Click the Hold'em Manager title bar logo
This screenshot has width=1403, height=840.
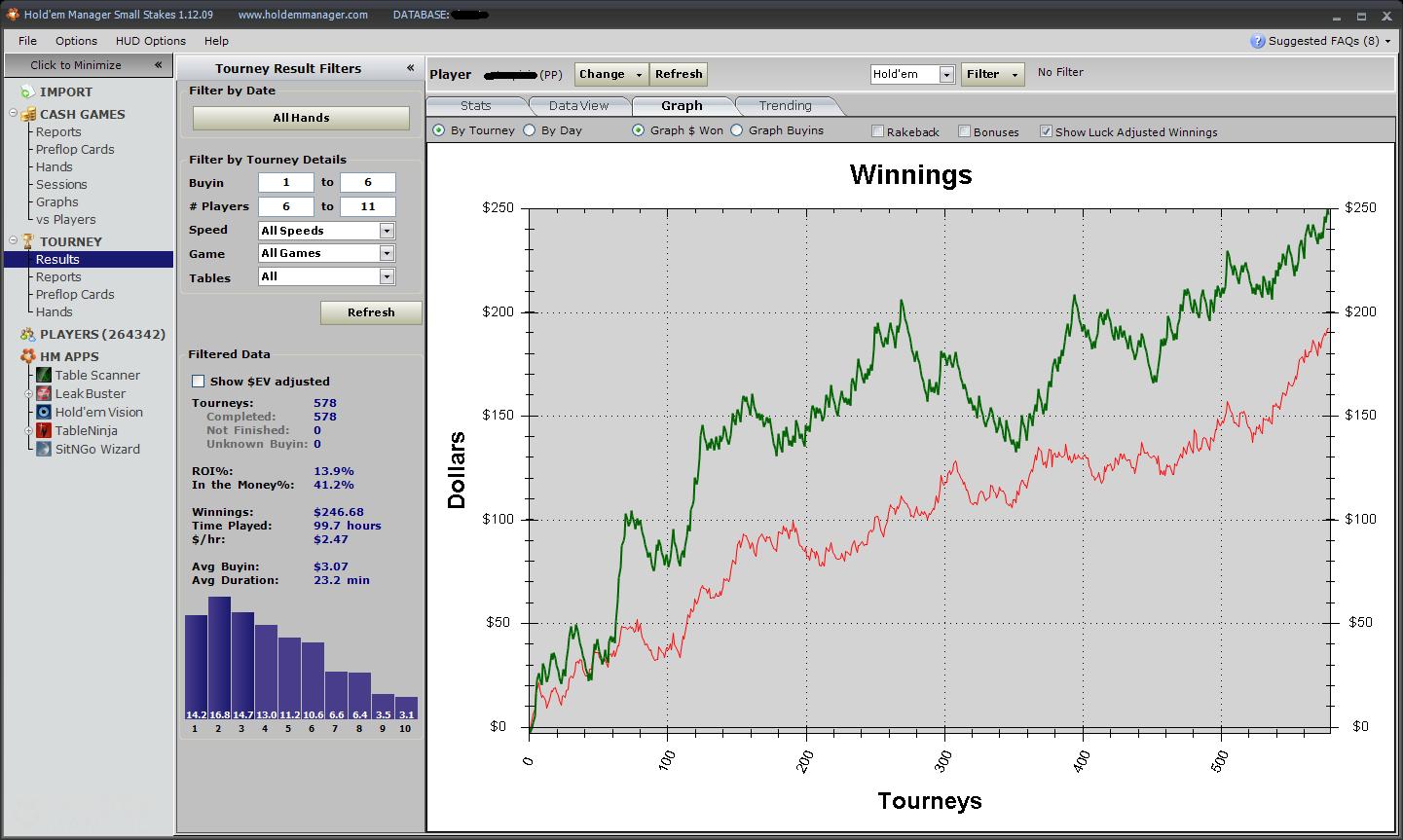pyautogui.click(x=13, y=14)
